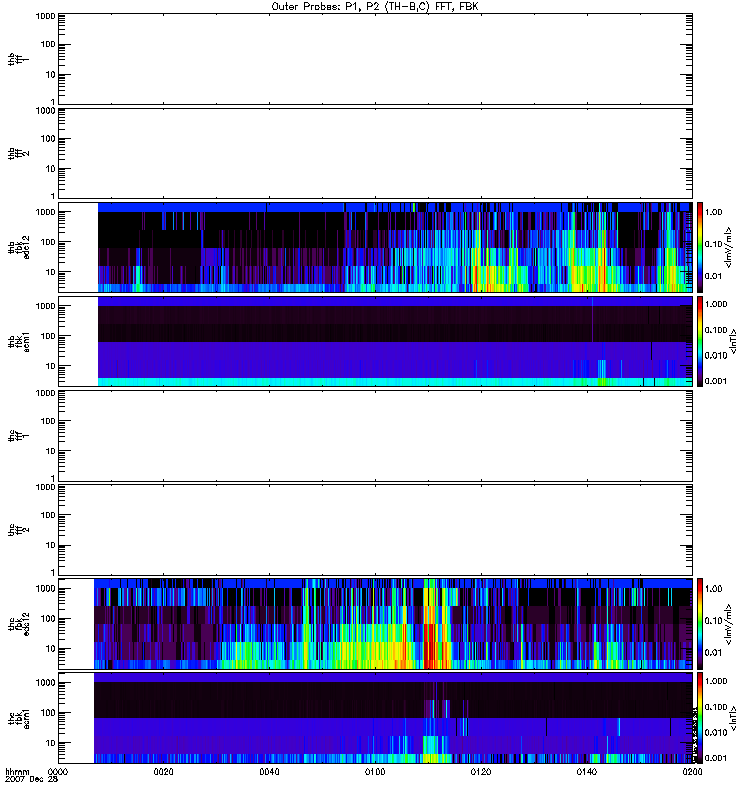The width and height of the screenshot is (750, 800).
Task: Click the '1000' tick label on thc fbk scm1 axis
Action: pyautogui.click(x=45, y=683)
